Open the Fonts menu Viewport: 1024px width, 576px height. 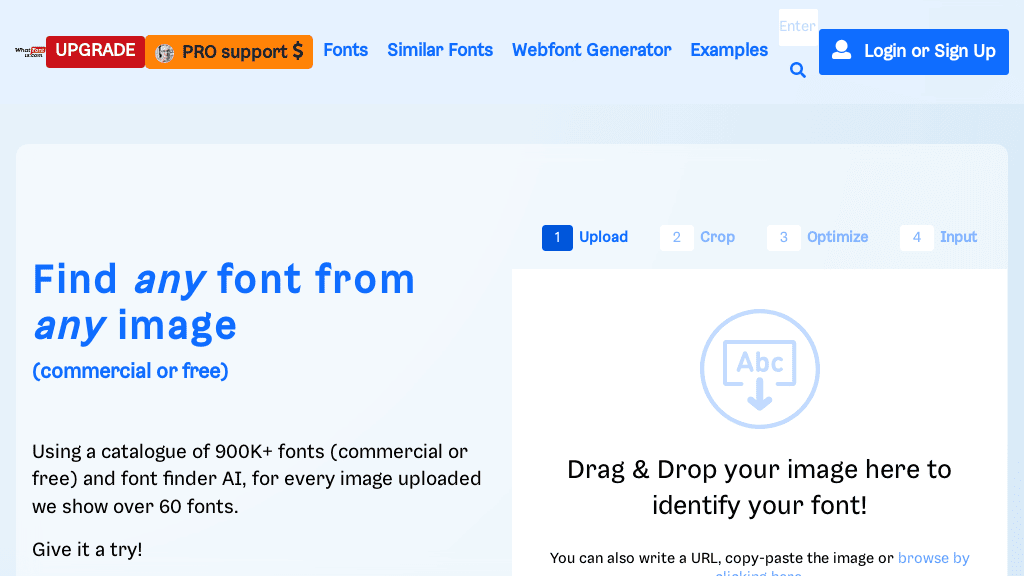tap(345, 49)
